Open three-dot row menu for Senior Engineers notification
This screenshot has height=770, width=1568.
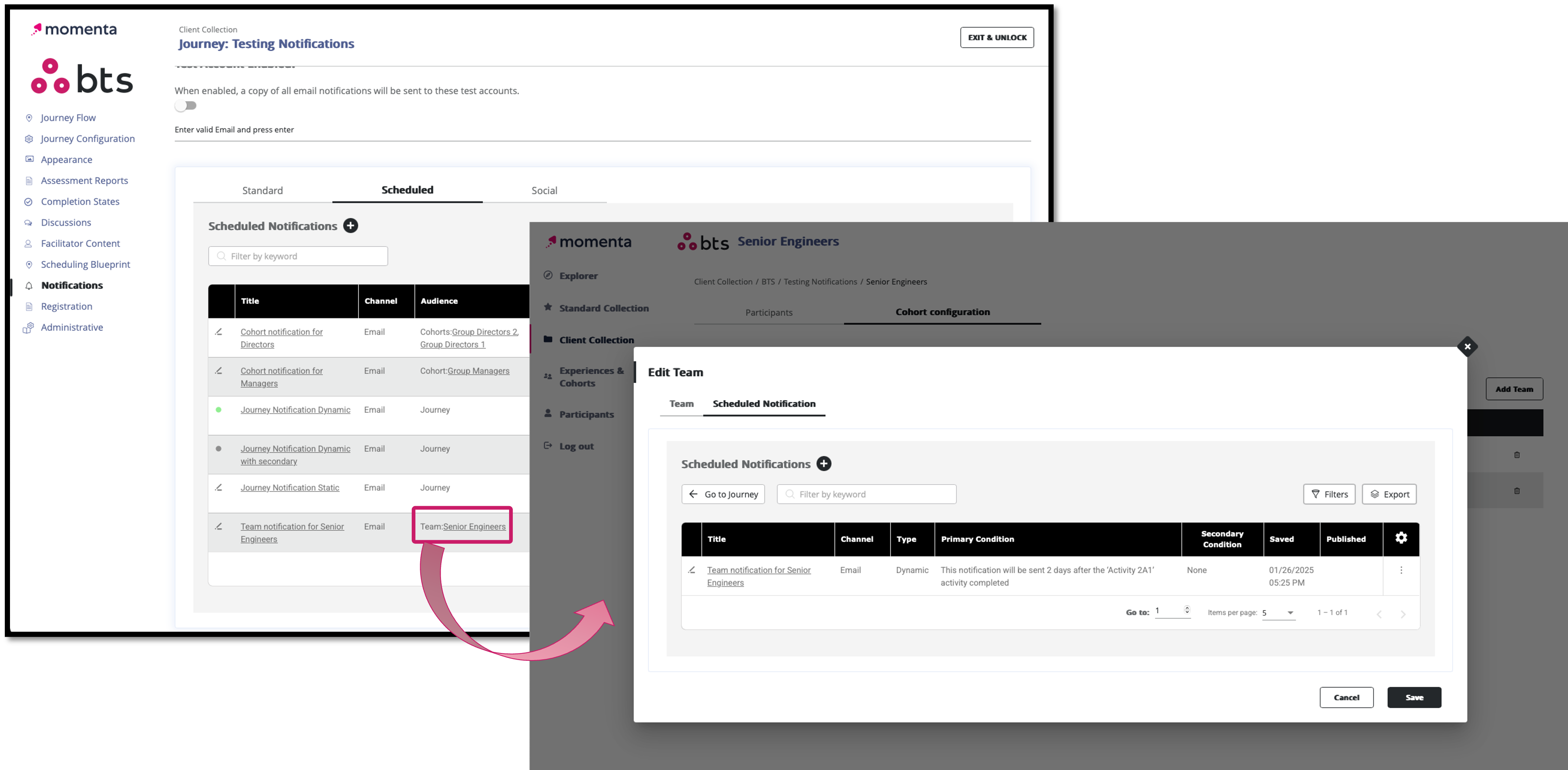coord(1401,570)
